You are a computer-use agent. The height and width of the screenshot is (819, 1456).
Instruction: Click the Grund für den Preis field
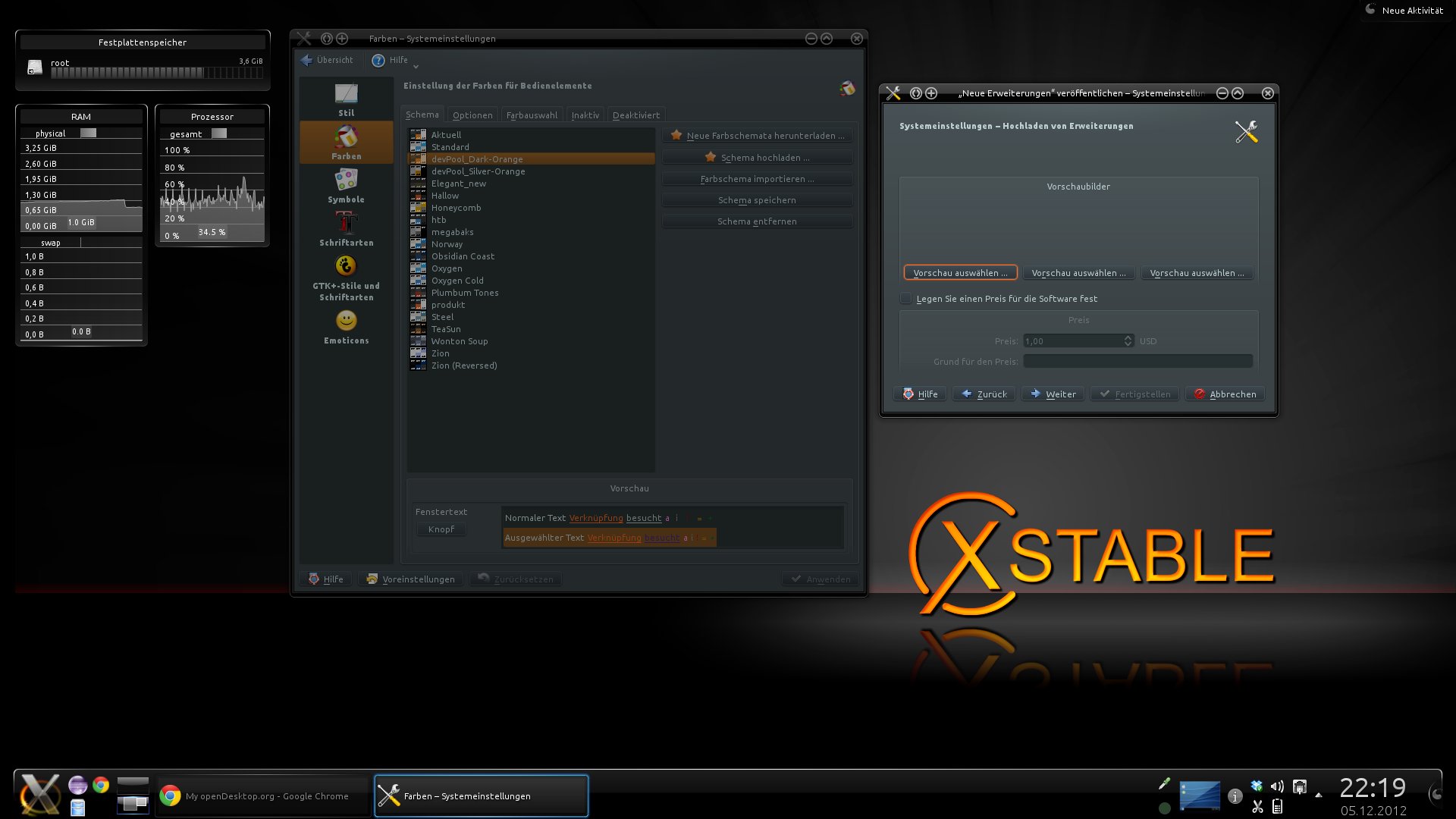pyautogui.click(x=1137, y=362)
